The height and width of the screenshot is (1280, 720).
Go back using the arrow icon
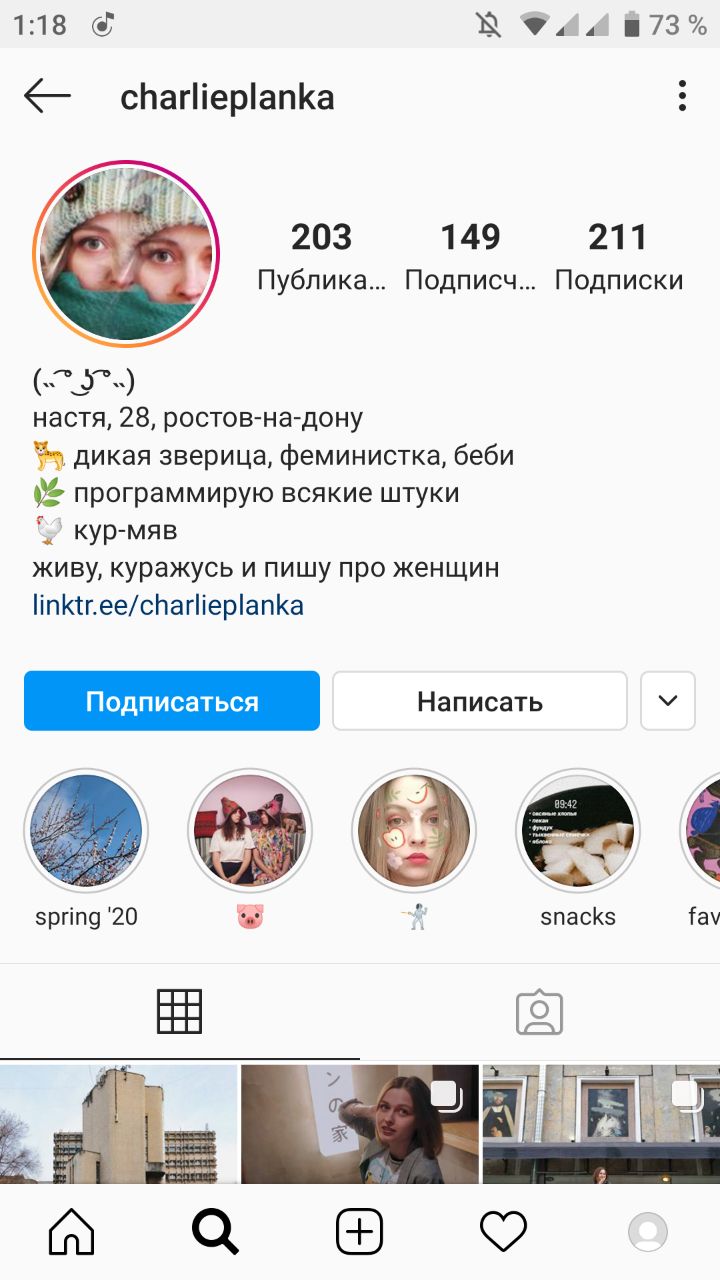coord(48,97)
